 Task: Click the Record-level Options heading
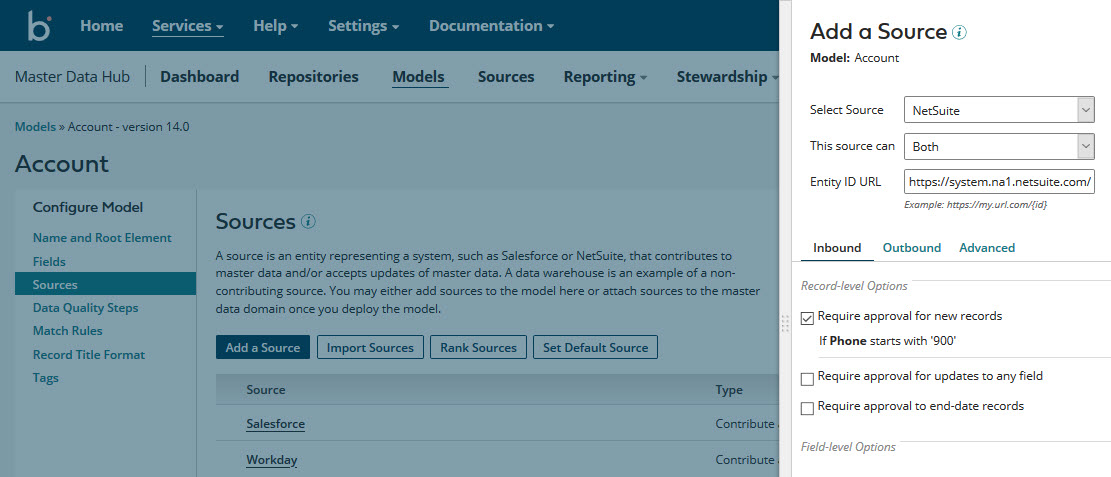[854, 286]
